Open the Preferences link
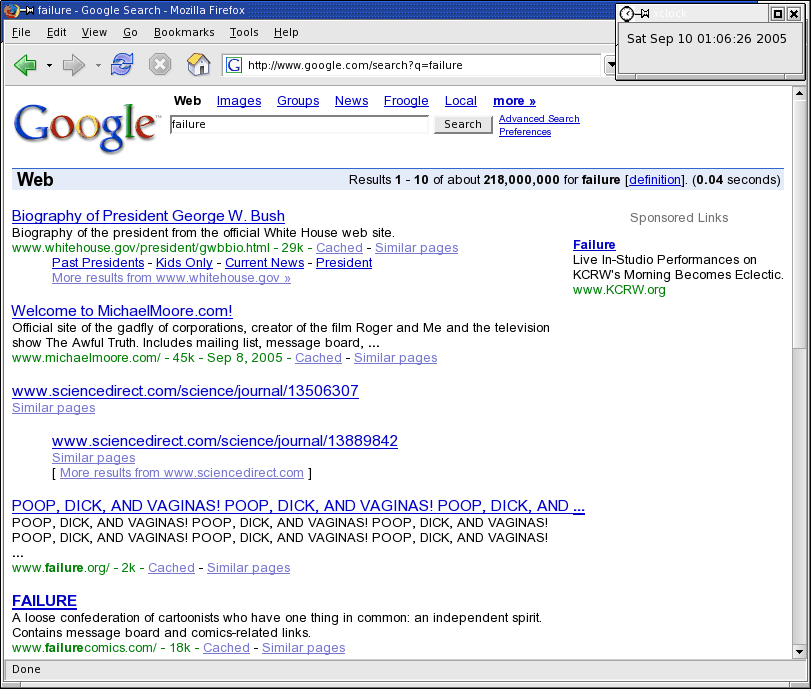 click(525, 131)
